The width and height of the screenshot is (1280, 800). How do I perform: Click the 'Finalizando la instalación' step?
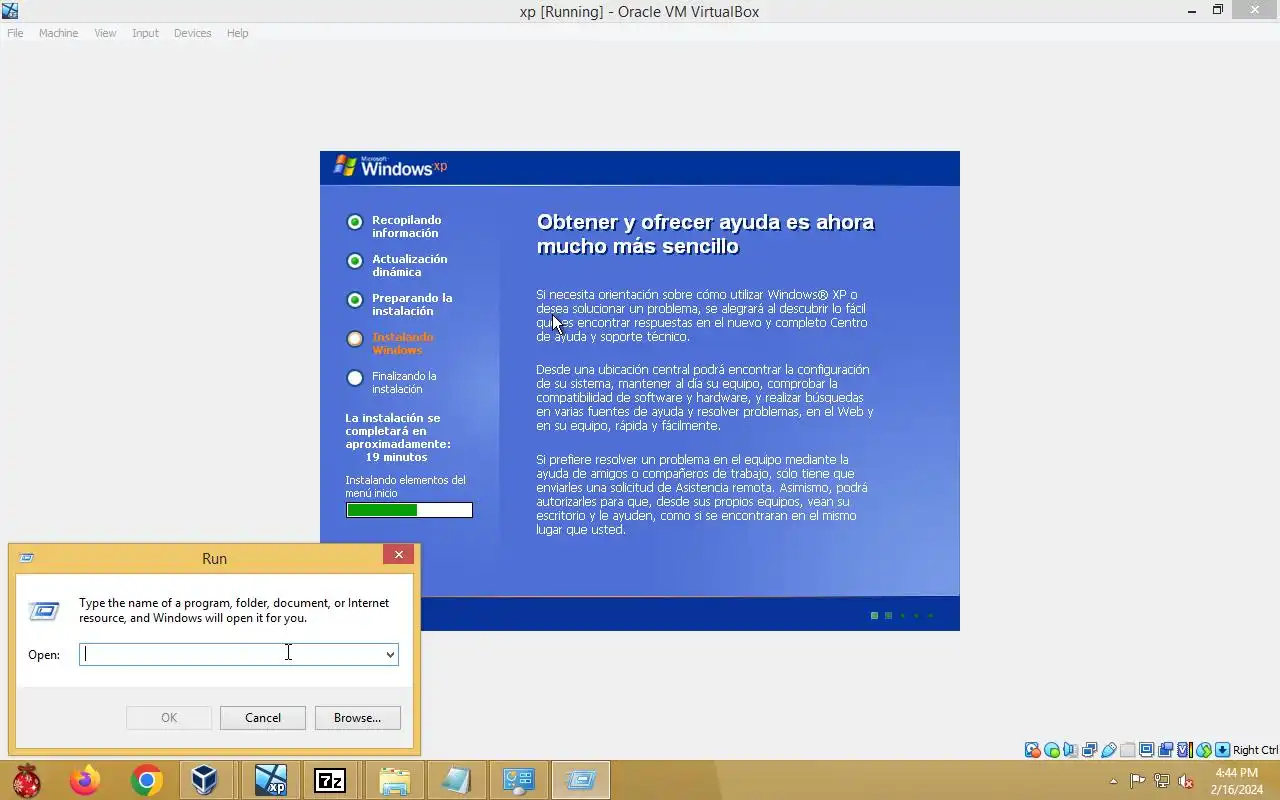point(404,382)
